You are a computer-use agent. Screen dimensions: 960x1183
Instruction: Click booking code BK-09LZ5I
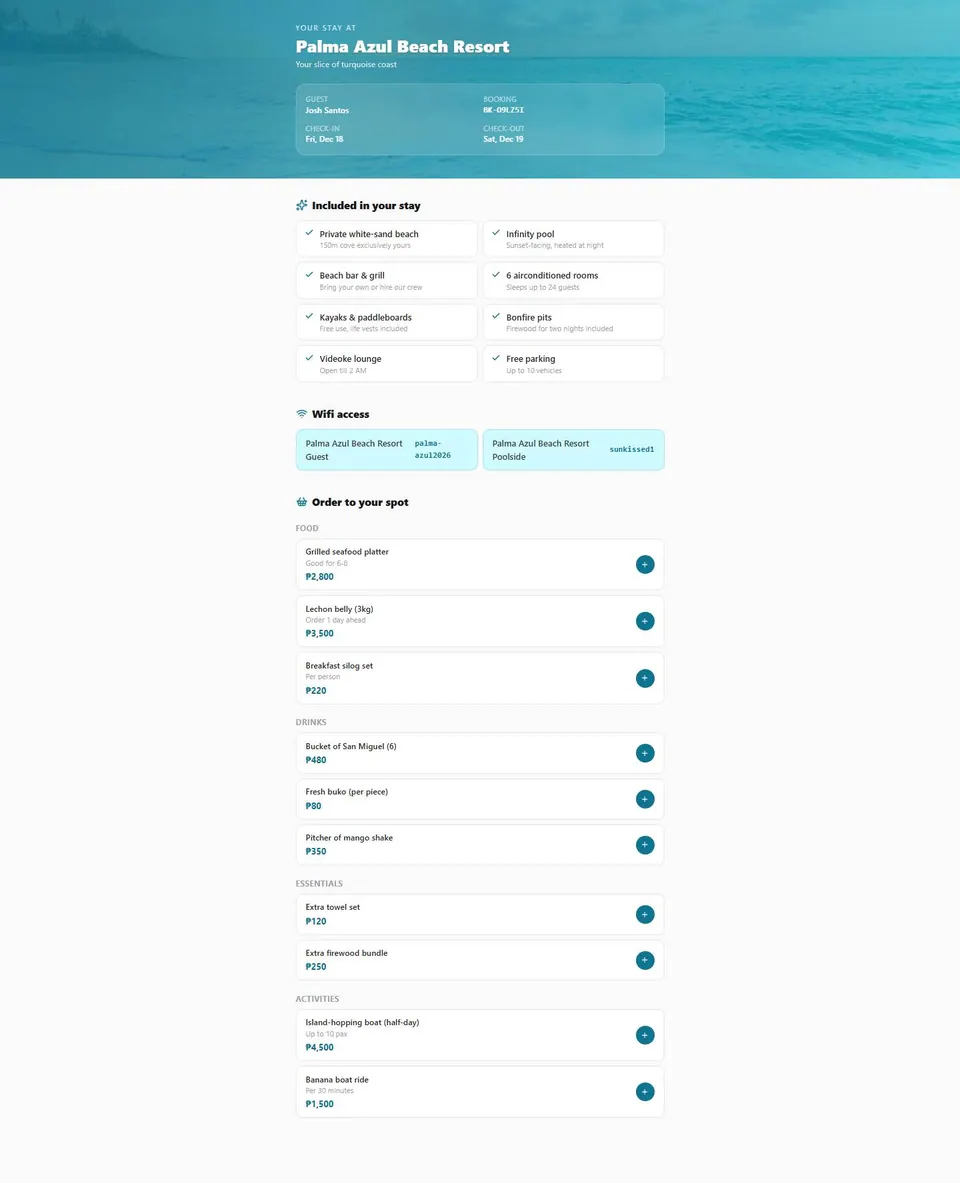click(503, 110)
